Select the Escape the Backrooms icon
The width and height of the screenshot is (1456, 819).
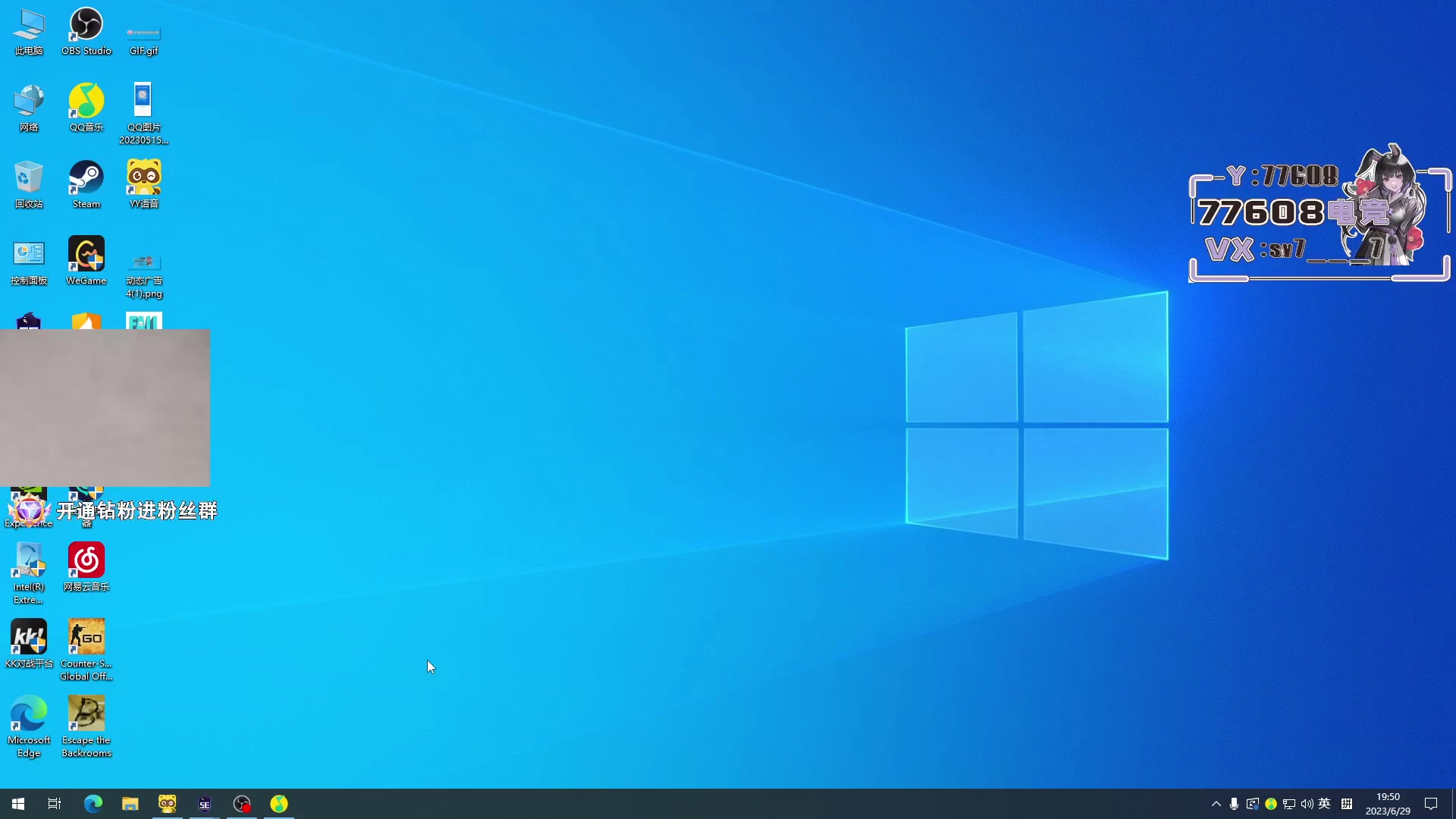[x=86, y=714]
